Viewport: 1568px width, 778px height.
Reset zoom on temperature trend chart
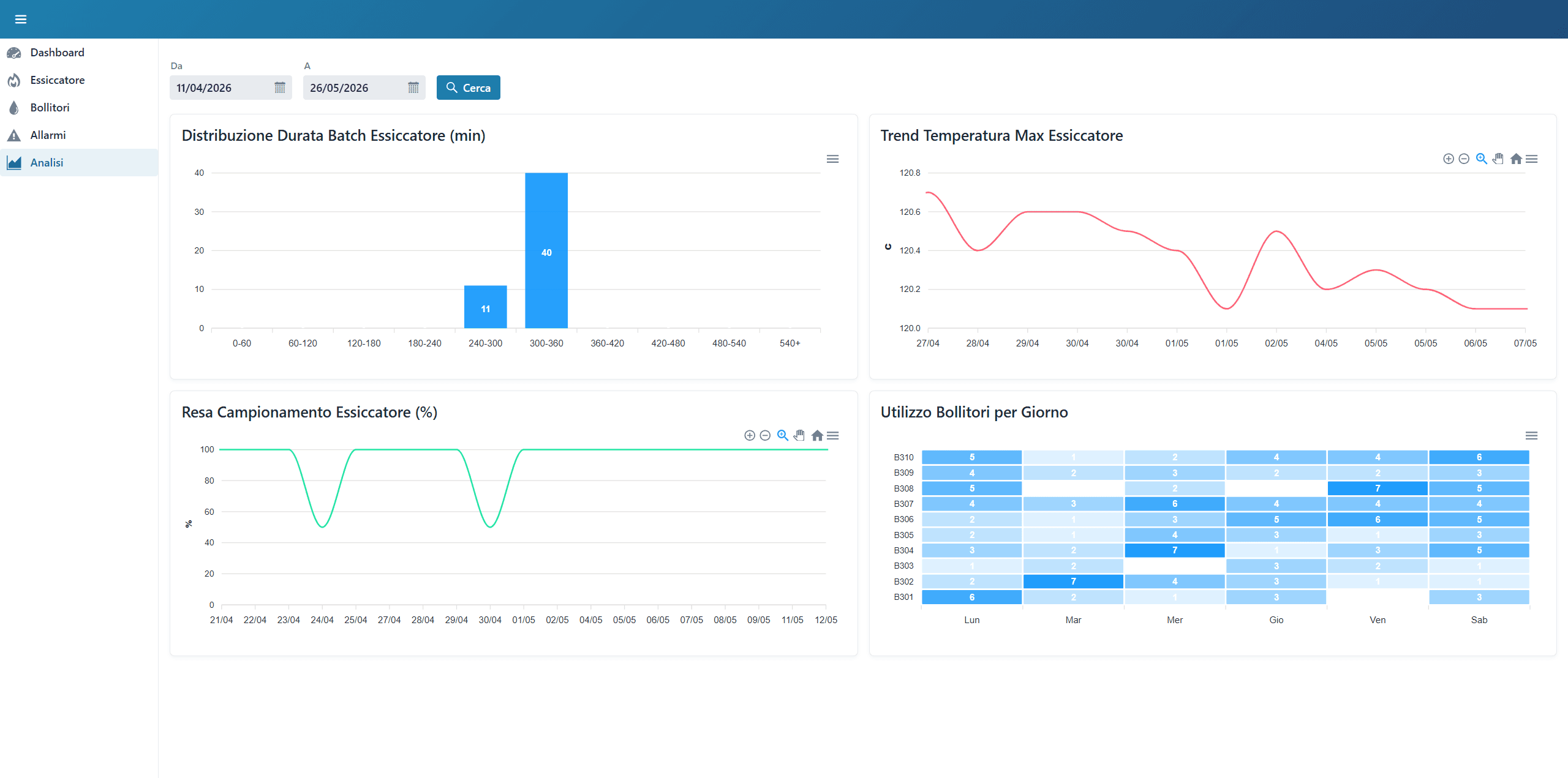click(x=1516, y=159)
